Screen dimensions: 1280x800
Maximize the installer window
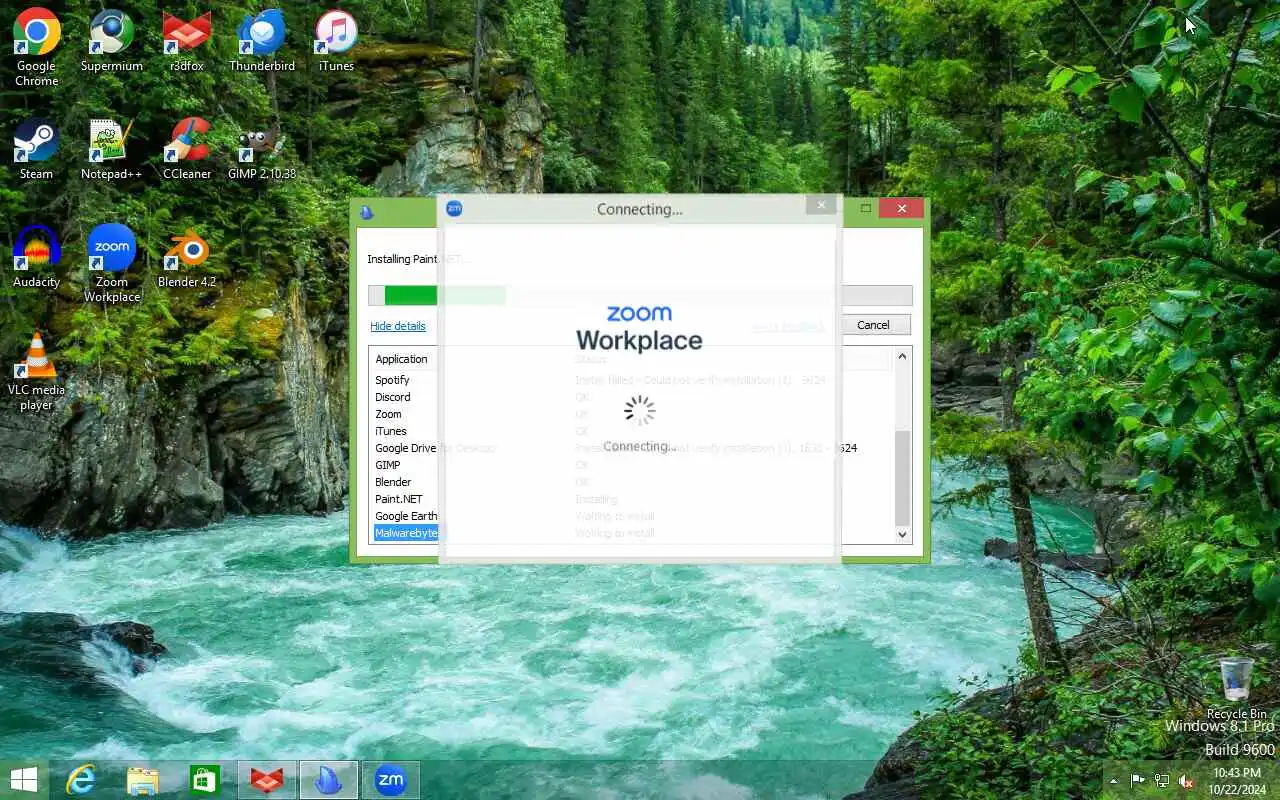[x=866, y=208]
